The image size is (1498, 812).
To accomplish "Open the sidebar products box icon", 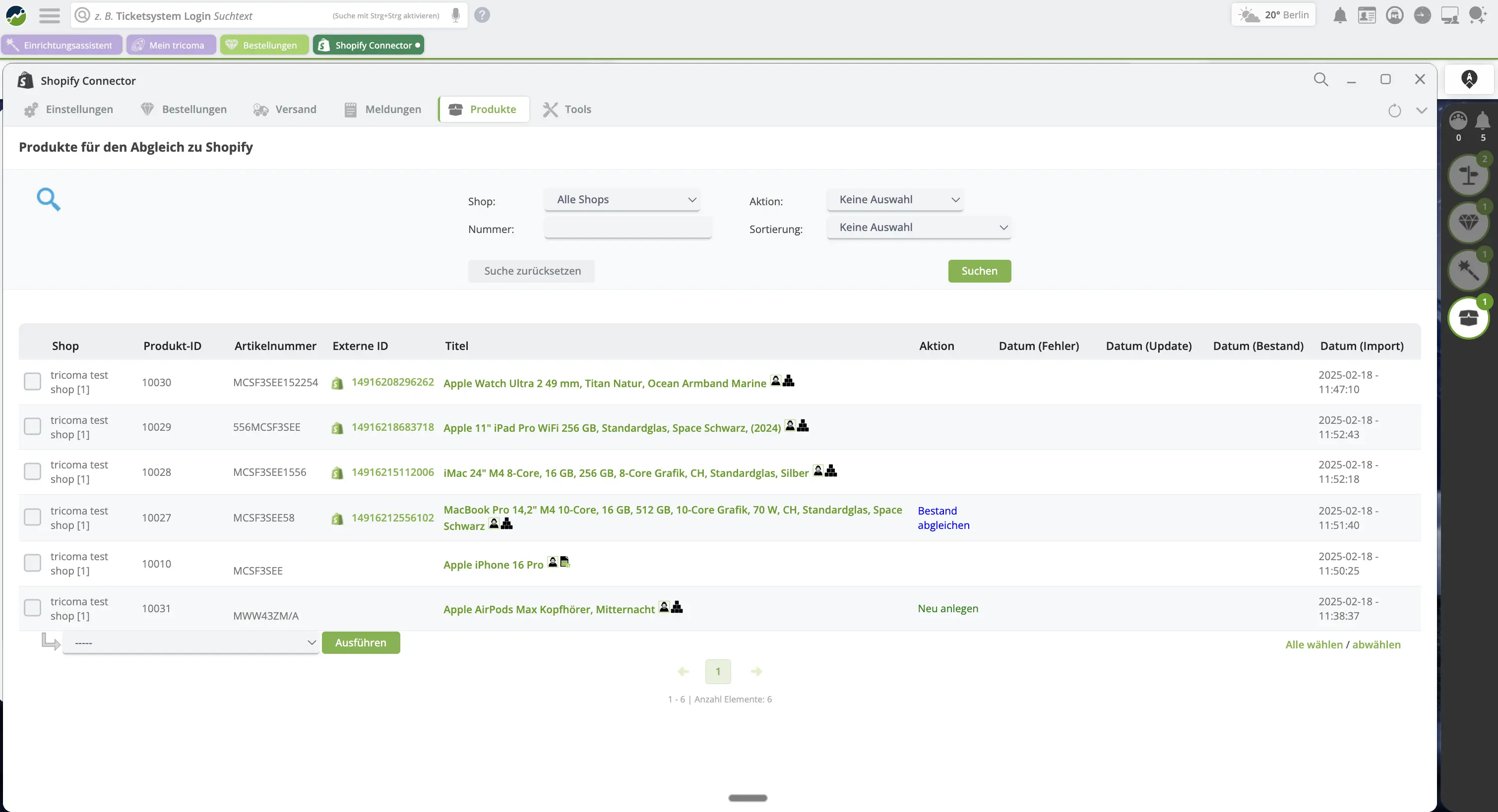I will 1468,318.
